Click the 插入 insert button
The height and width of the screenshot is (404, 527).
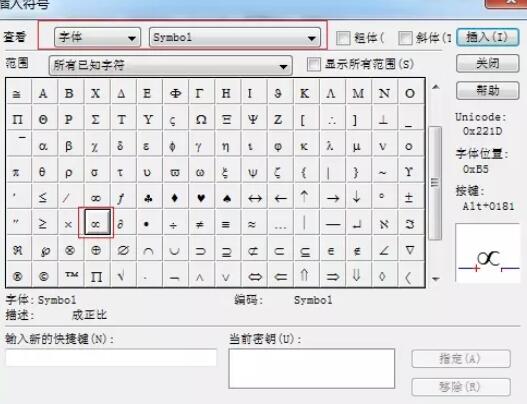(x=487, y=37)
